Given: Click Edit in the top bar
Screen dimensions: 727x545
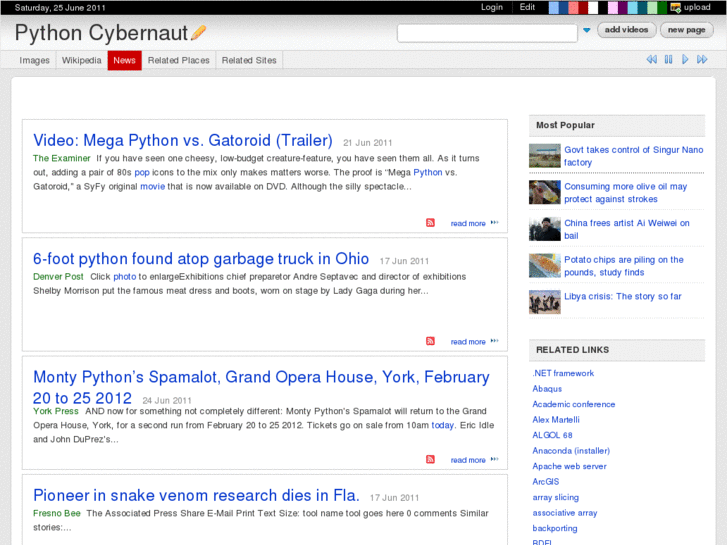Looking at the screenshot, I should point(527,7).
